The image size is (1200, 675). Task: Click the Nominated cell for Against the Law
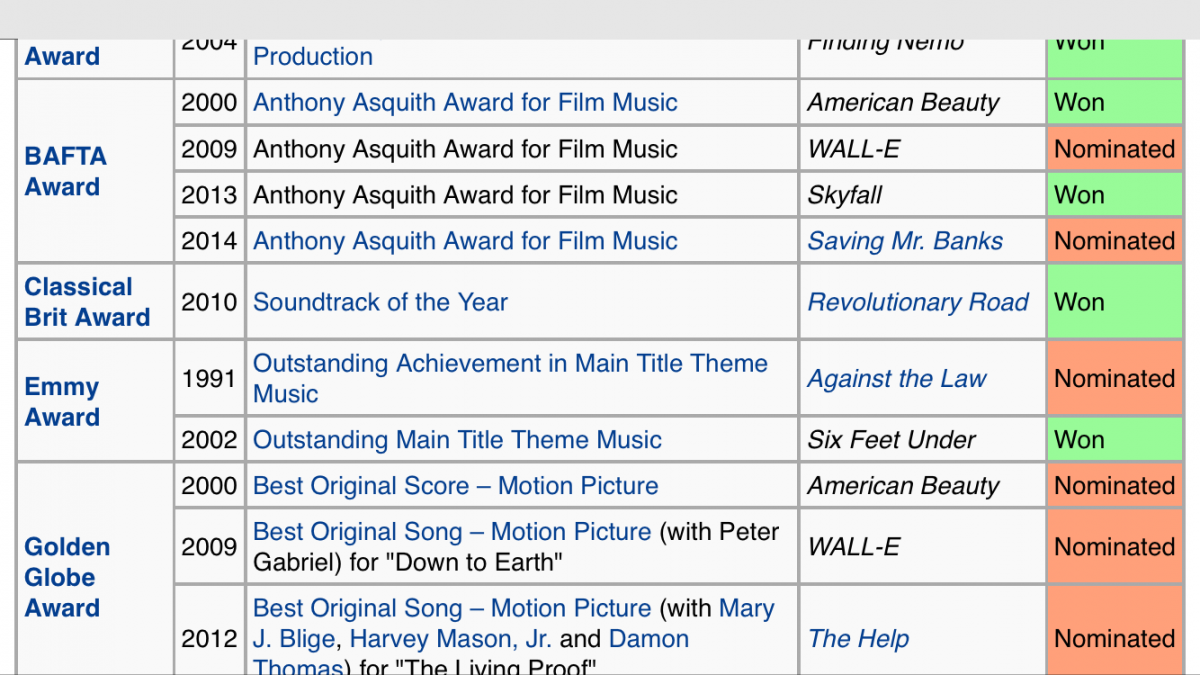[x=1114, y=379]
